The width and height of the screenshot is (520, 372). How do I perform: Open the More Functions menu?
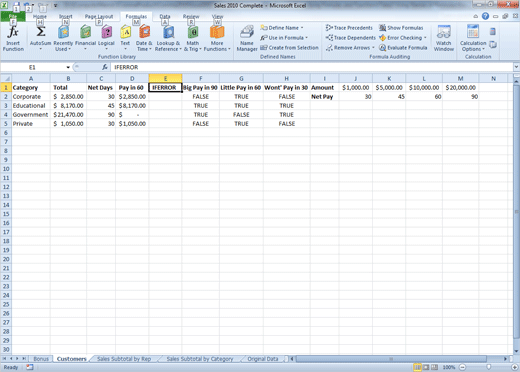(x=217, y=39)
